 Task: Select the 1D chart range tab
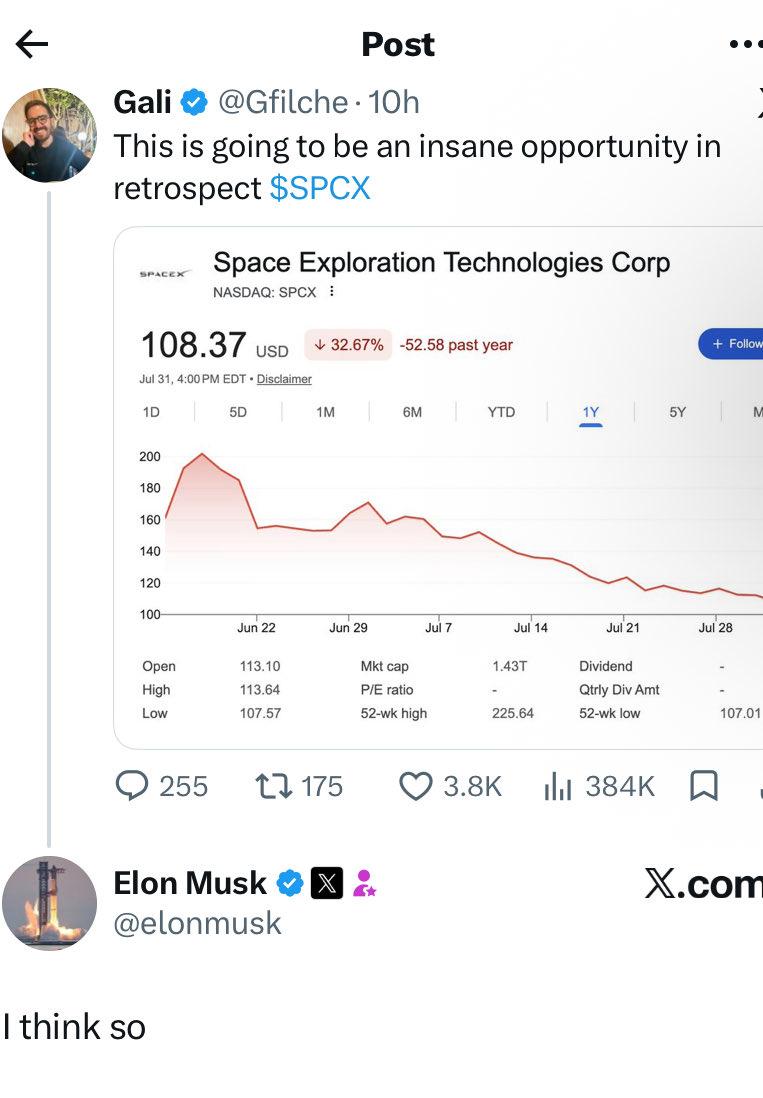(x=151, y=412)
